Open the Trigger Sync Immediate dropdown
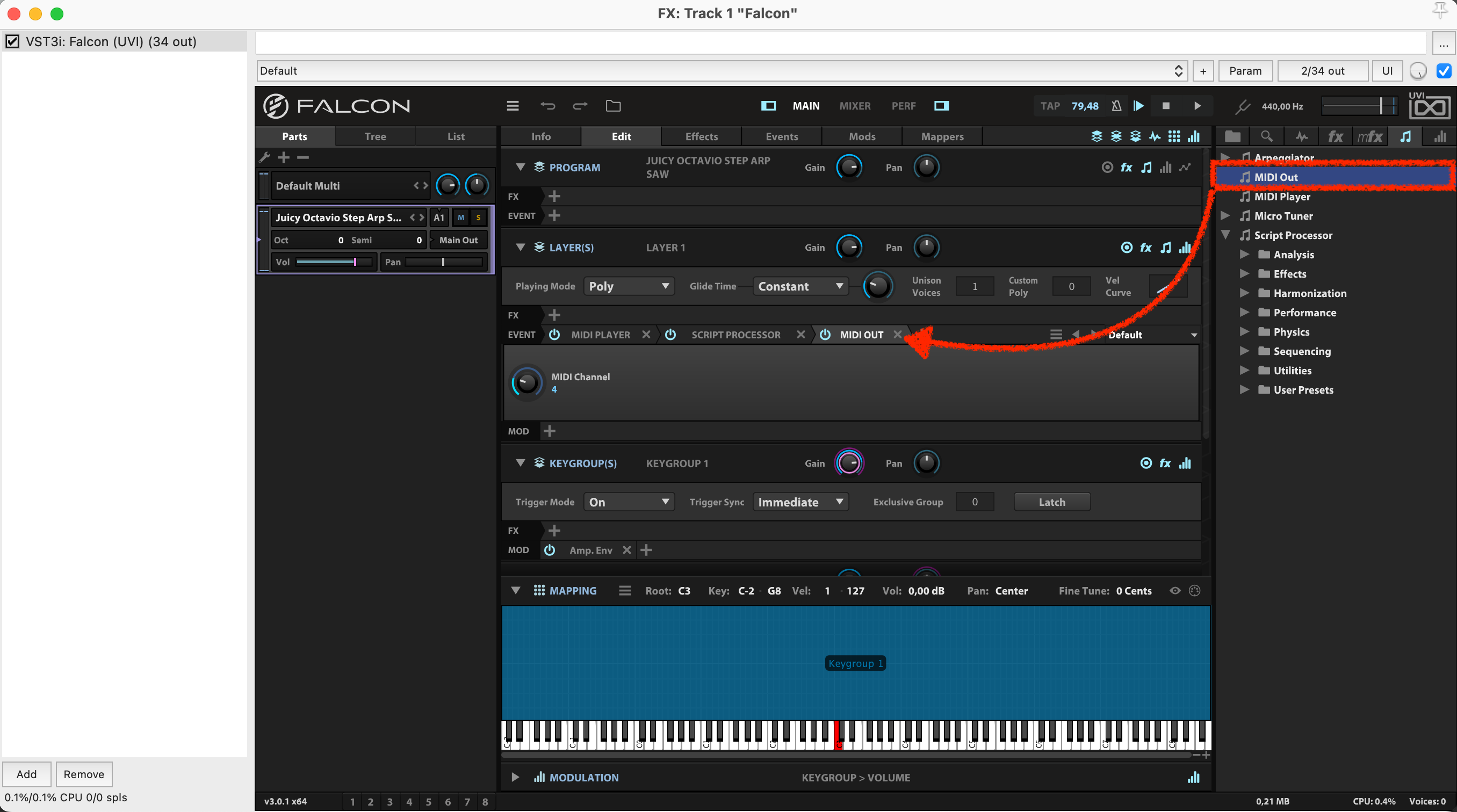This screenshot has width=1457, height=812. tap(800, 502)
